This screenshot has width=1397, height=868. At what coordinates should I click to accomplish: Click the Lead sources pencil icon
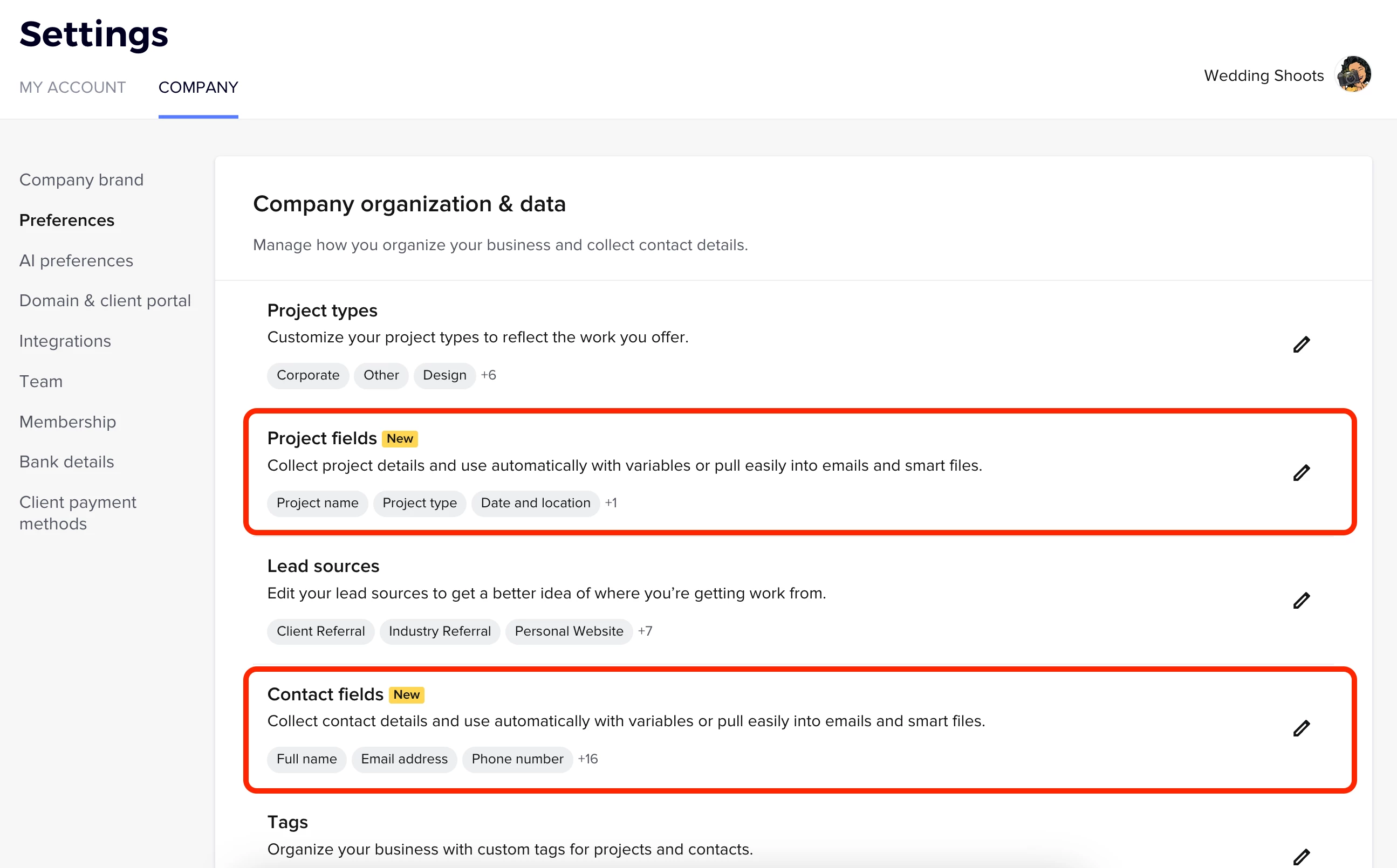point(1301,601)
